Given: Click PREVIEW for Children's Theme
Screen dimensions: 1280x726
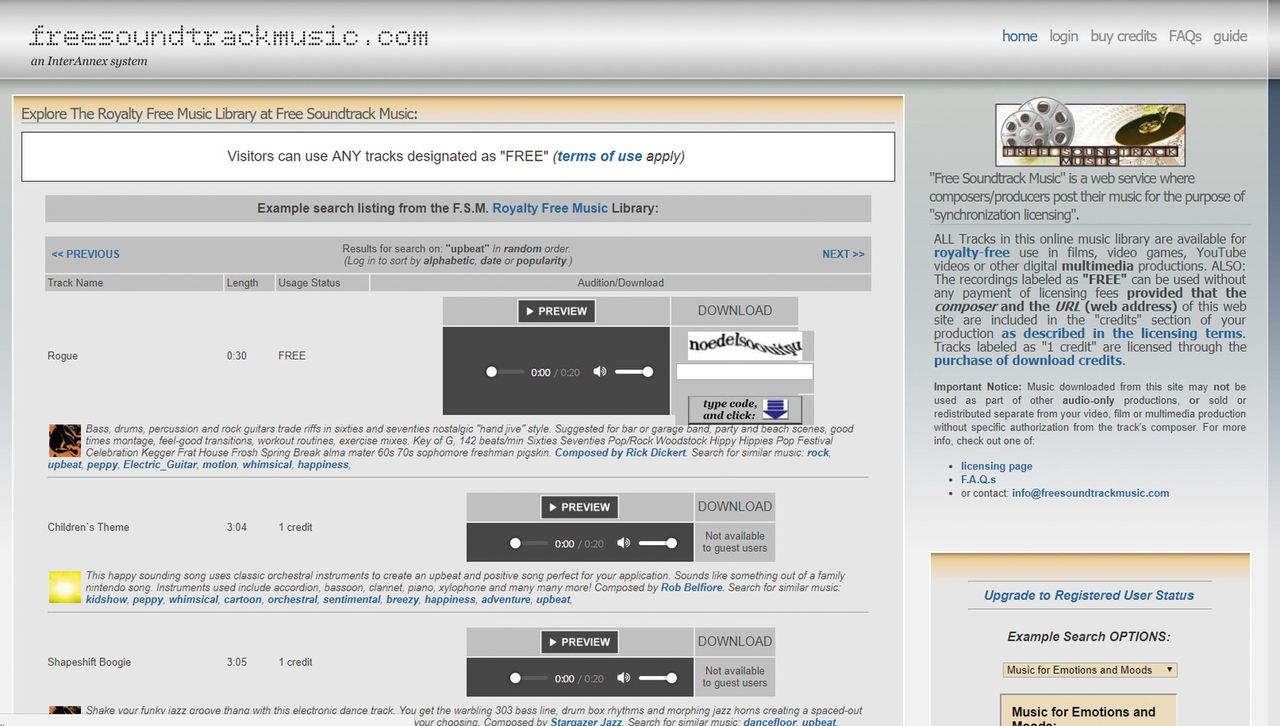Looking at the screenshot, I should (580, 507).
